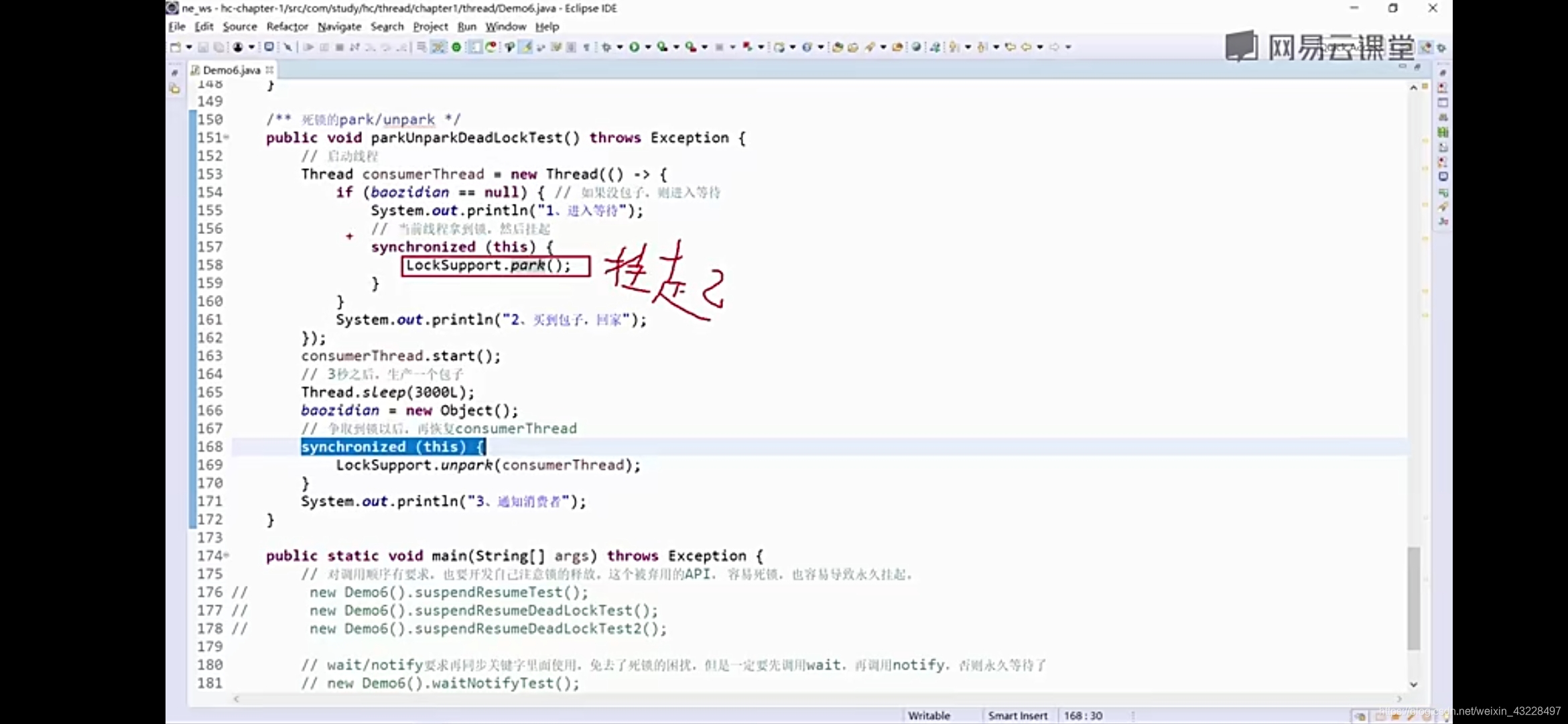Toggle Show Whitespace Characters pilcrow icon
Screen dimensions: 1568x724
pos(586,47)
